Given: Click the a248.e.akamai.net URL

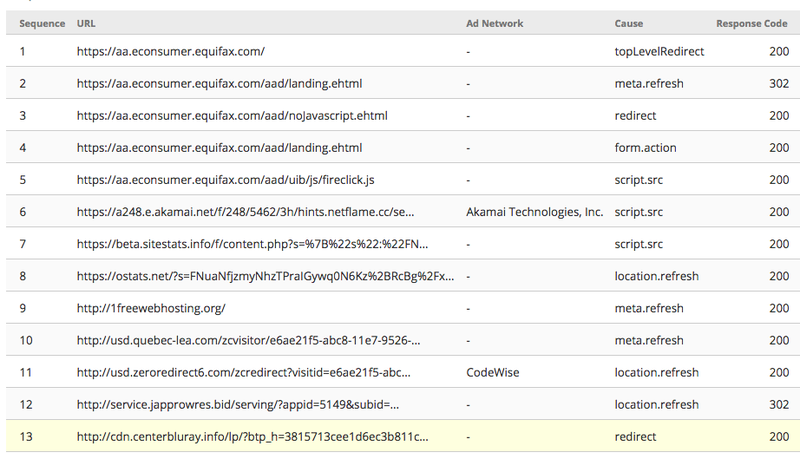Looking at the screenshot, I should coord(245,212).
